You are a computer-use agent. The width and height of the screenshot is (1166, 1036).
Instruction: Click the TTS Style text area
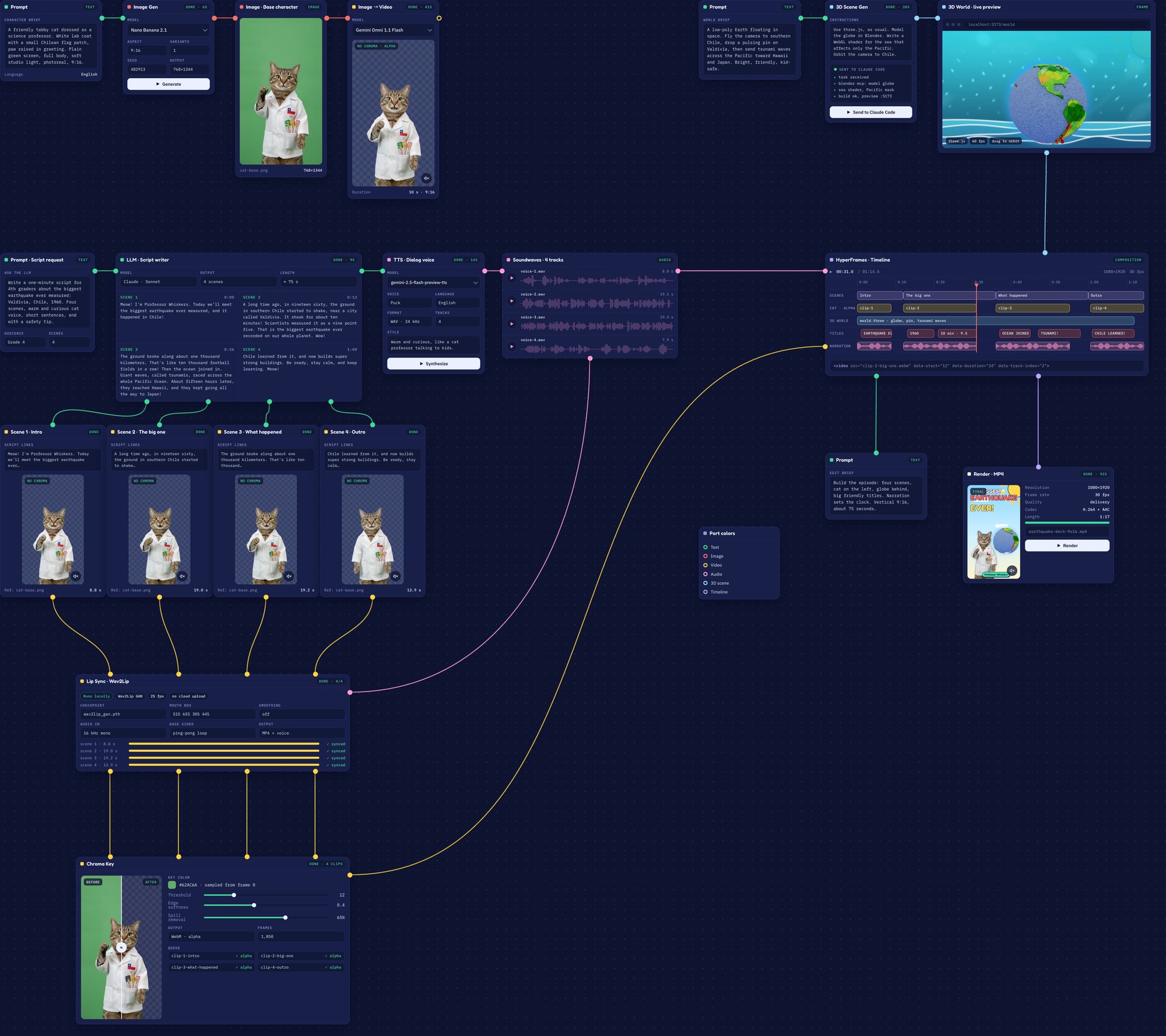434,345
